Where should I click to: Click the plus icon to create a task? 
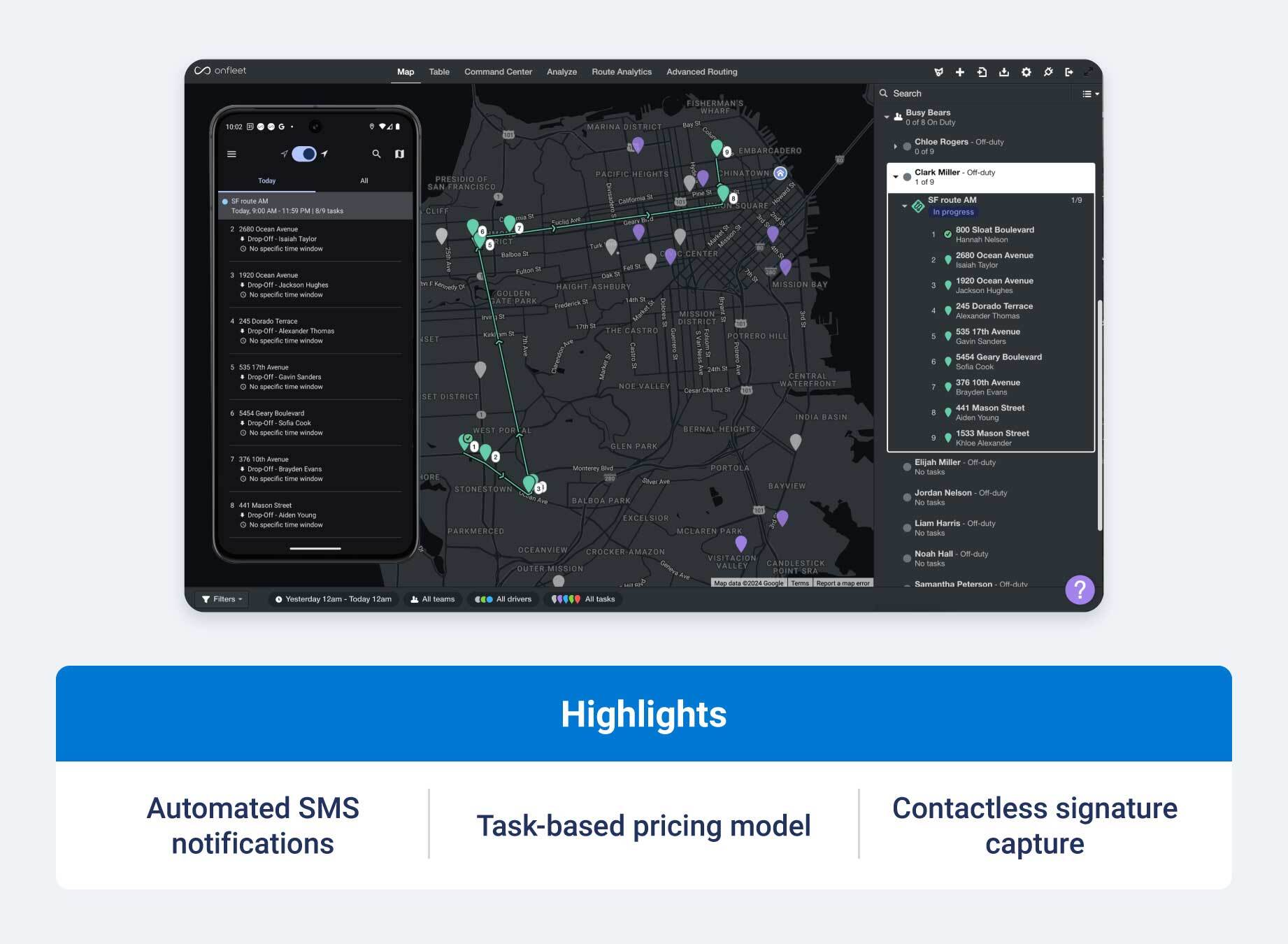(x=960, y=72)
